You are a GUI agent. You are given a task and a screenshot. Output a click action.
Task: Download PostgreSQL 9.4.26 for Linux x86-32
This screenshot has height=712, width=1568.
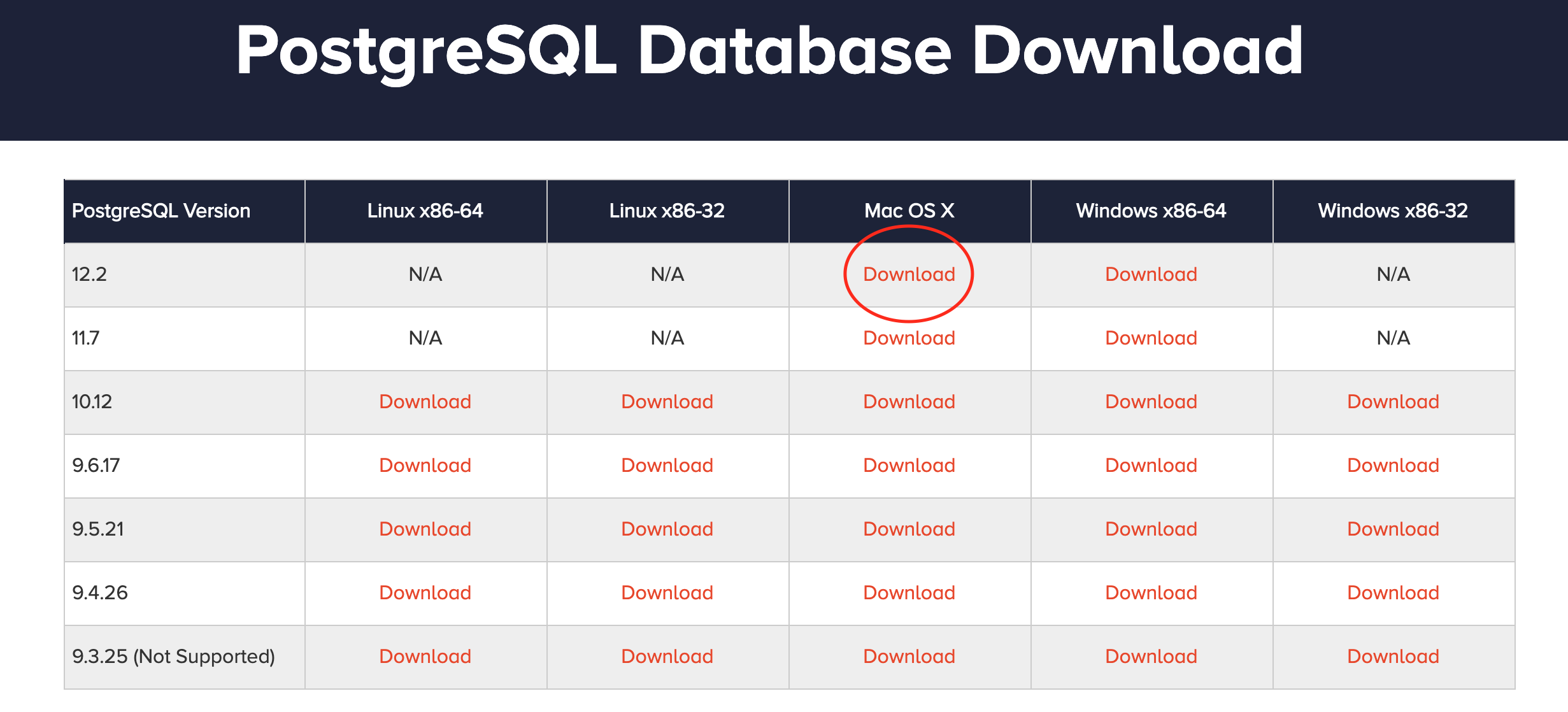pyautogui.click(x=667, y=593)
